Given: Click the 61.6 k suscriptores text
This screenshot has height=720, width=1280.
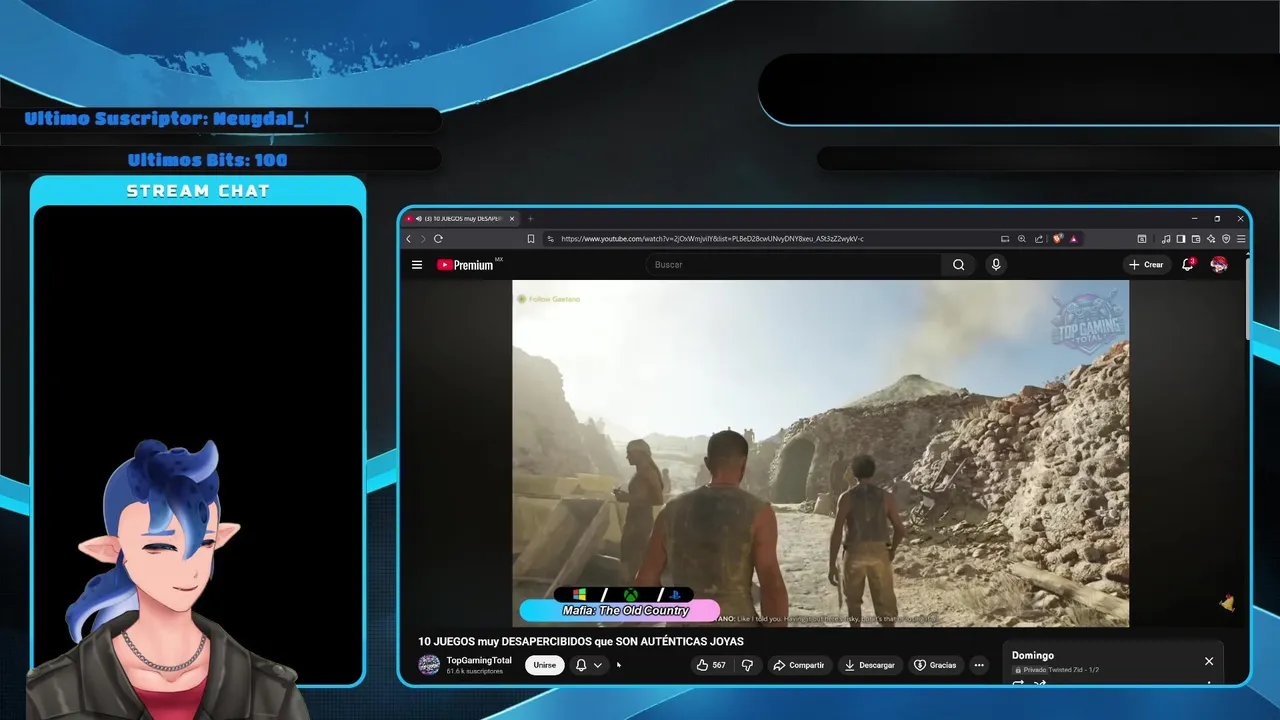Looking at the screenshot, I should 475,671.
